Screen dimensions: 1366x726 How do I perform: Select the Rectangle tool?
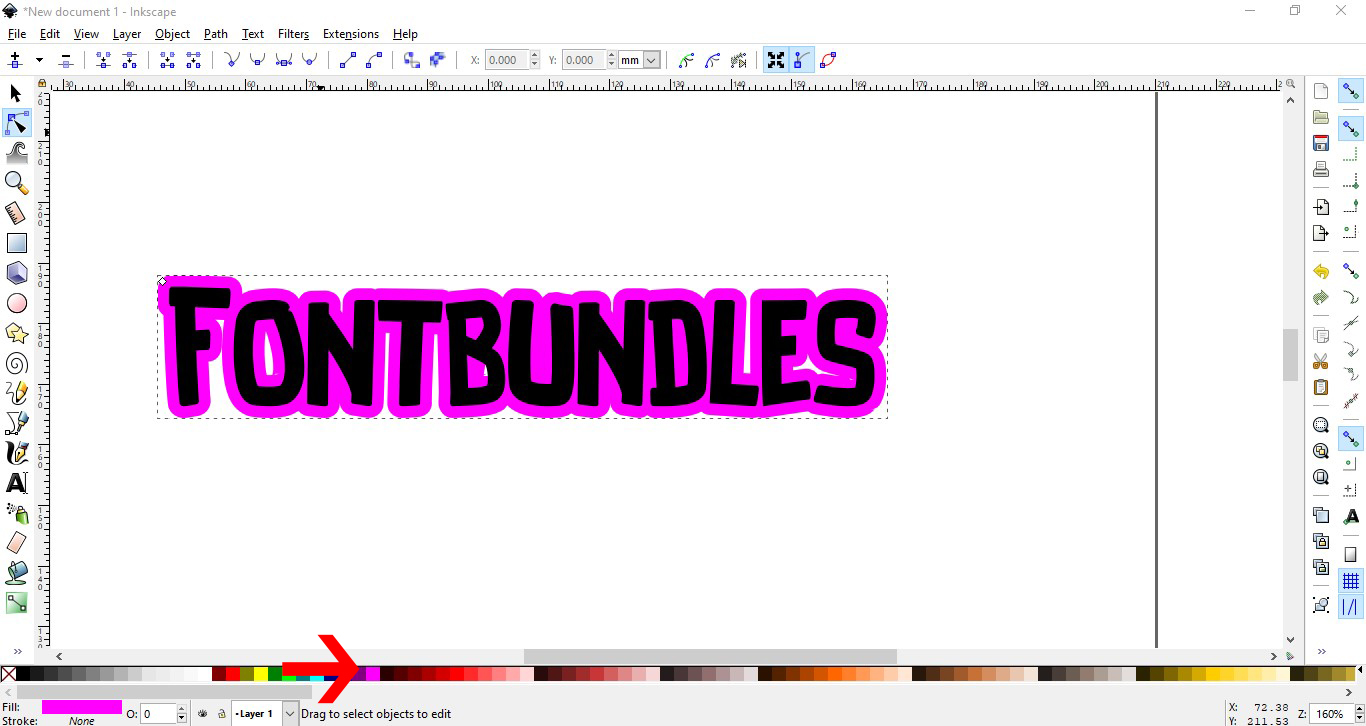[x=16, y=243]
